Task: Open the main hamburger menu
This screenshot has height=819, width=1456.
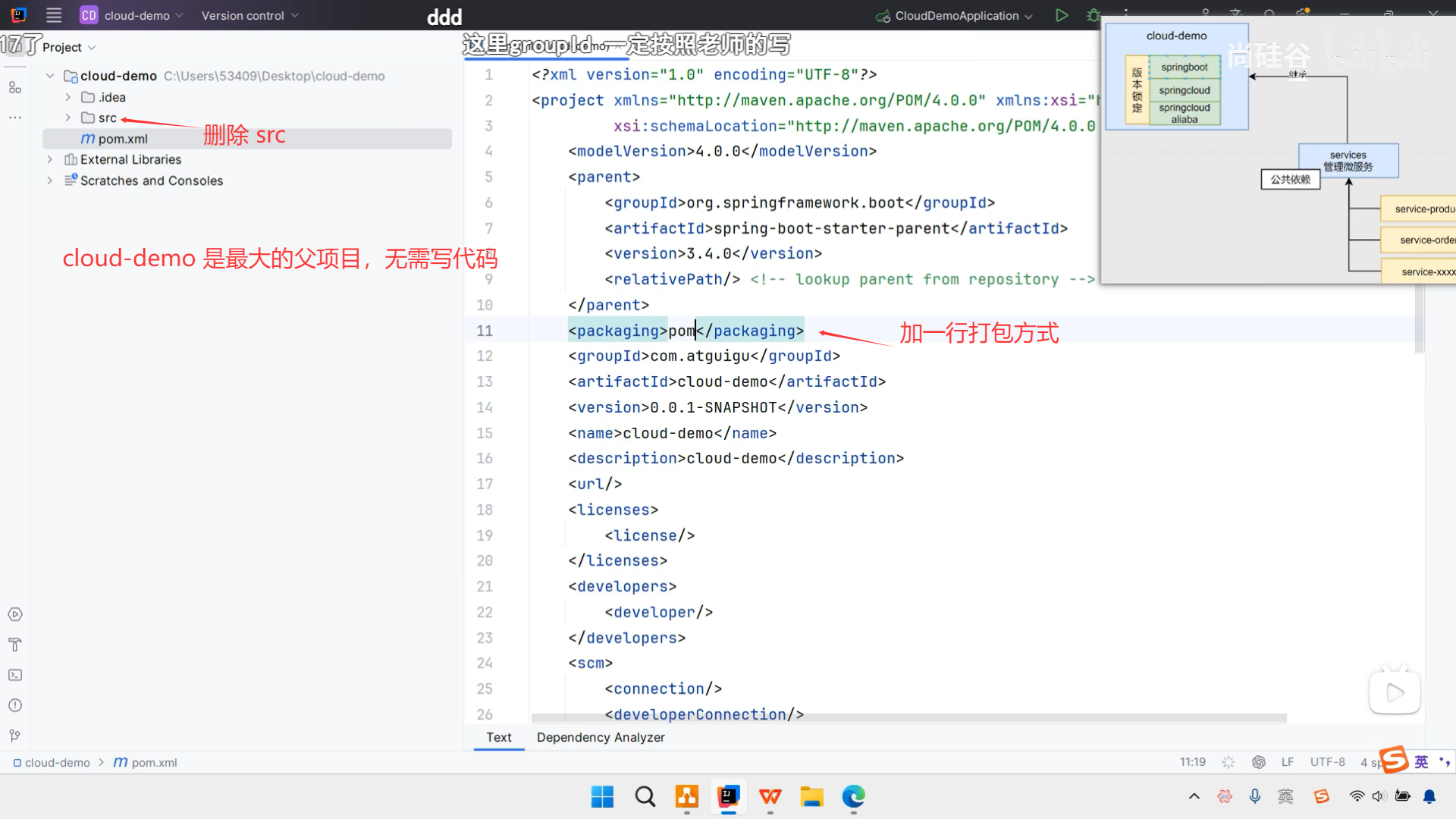Action: pyautogui.click(x=54, y=15)
